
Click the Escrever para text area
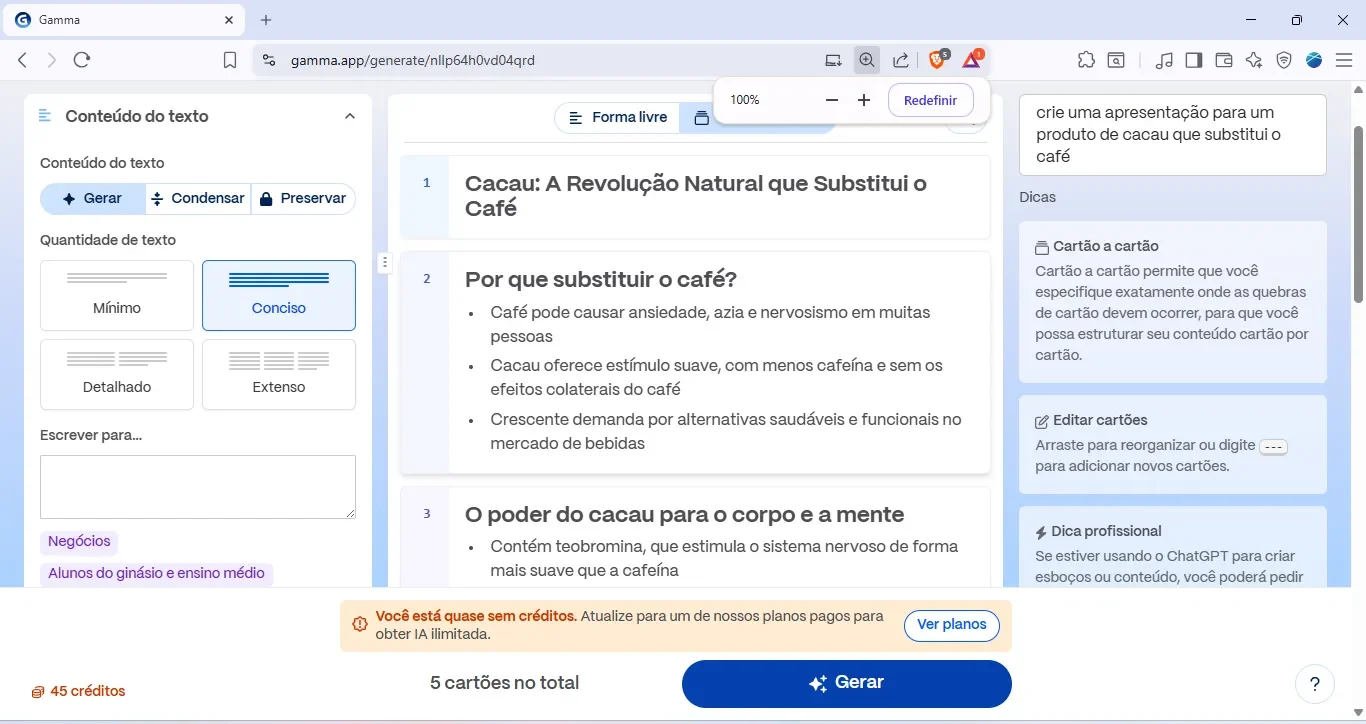click(x=198, y=487)
